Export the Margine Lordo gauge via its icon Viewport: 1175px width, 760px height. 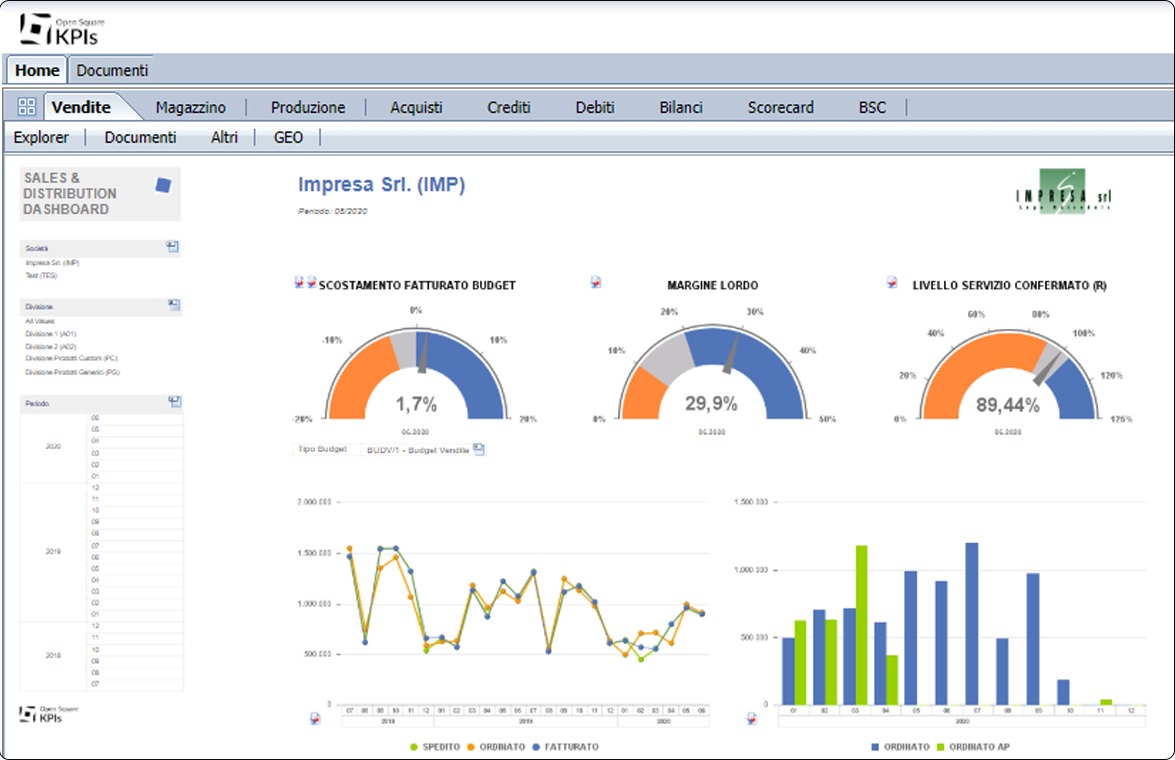click(x=596, y=283)
